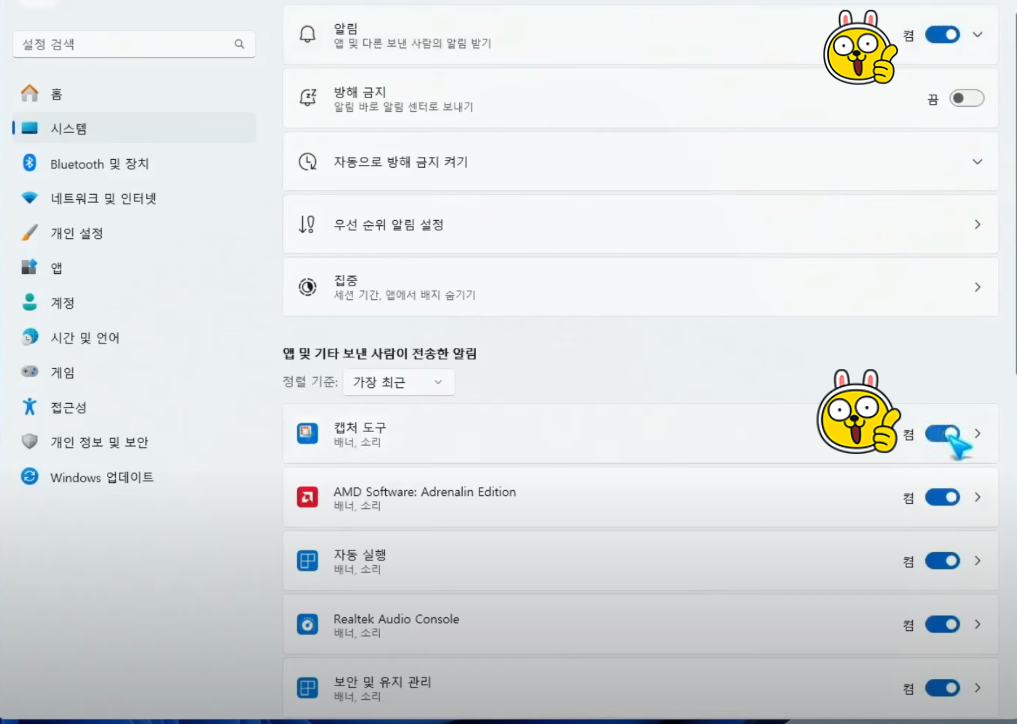Click the 네트워크 및 인터넷 wifi icon

(29, 198)
